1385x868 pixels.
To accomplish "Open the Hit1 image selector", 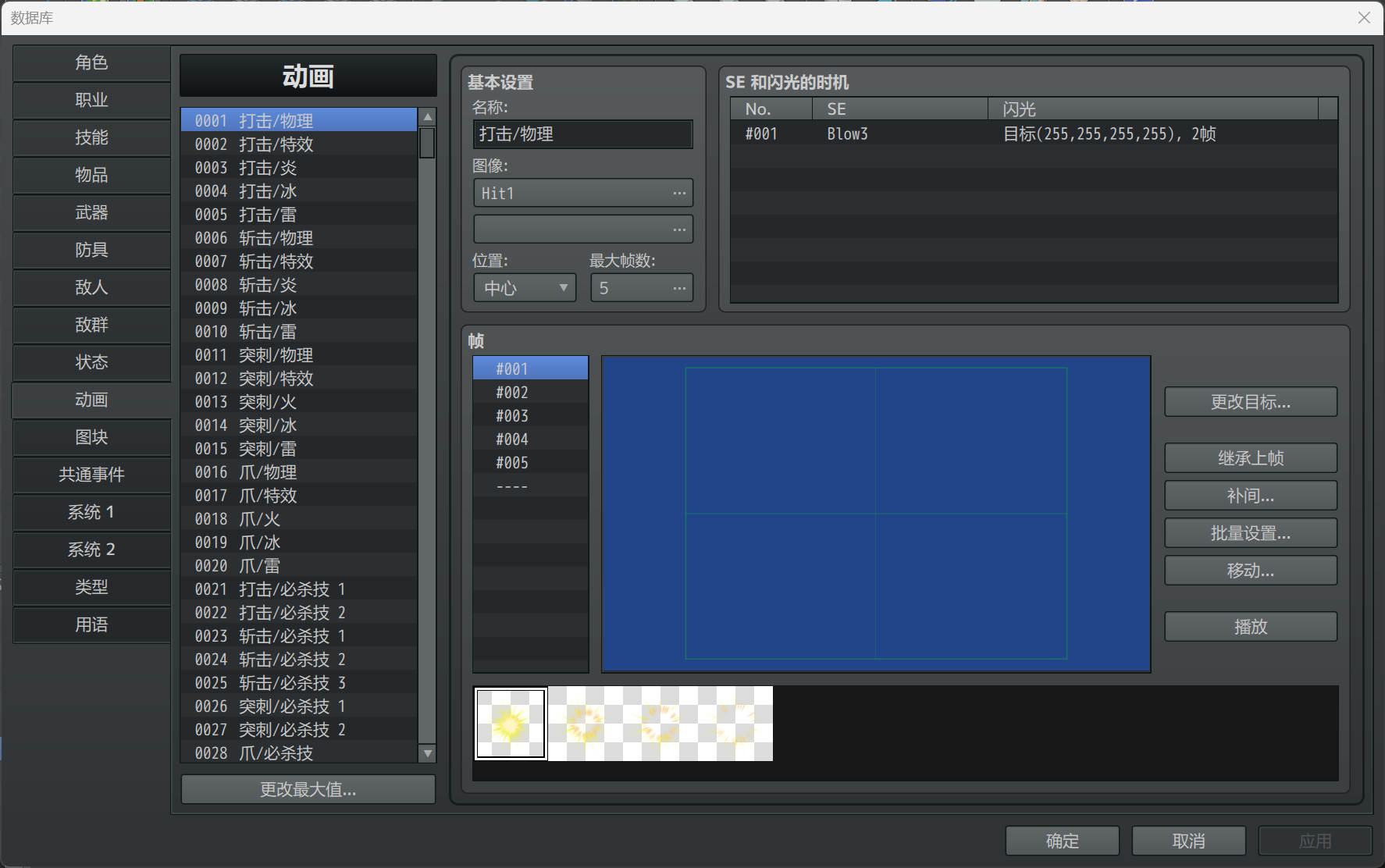I will 583,194.
